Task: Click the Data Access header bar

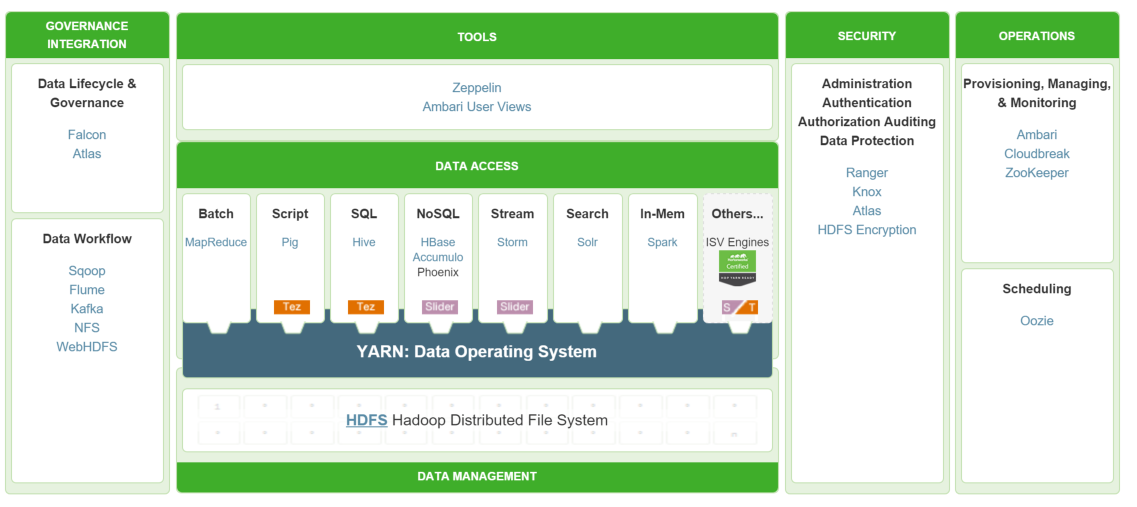Action: [x=477, y=165]
